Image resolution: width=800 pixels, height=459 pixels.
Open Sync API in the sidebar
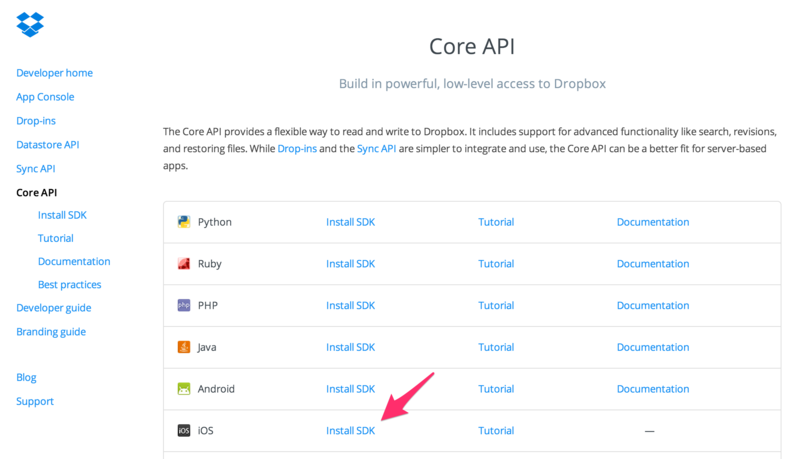36,169
